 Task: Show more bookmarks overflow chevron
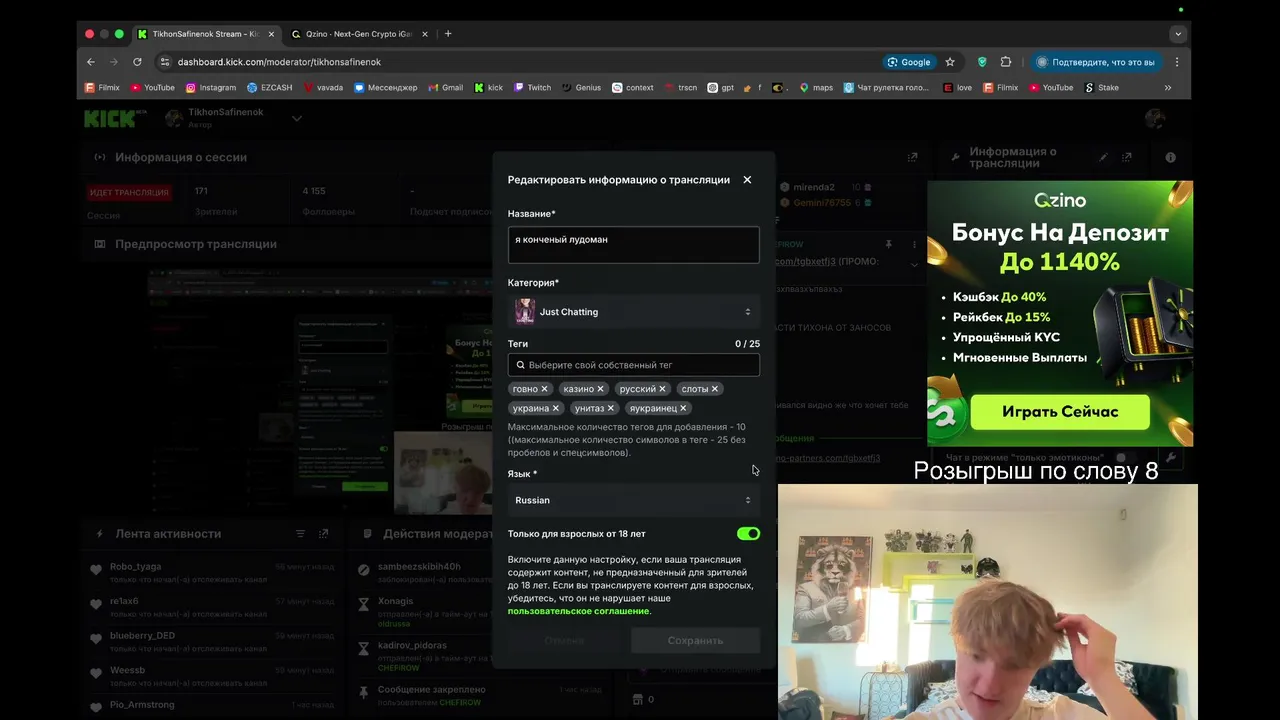tap(1168, 88)
